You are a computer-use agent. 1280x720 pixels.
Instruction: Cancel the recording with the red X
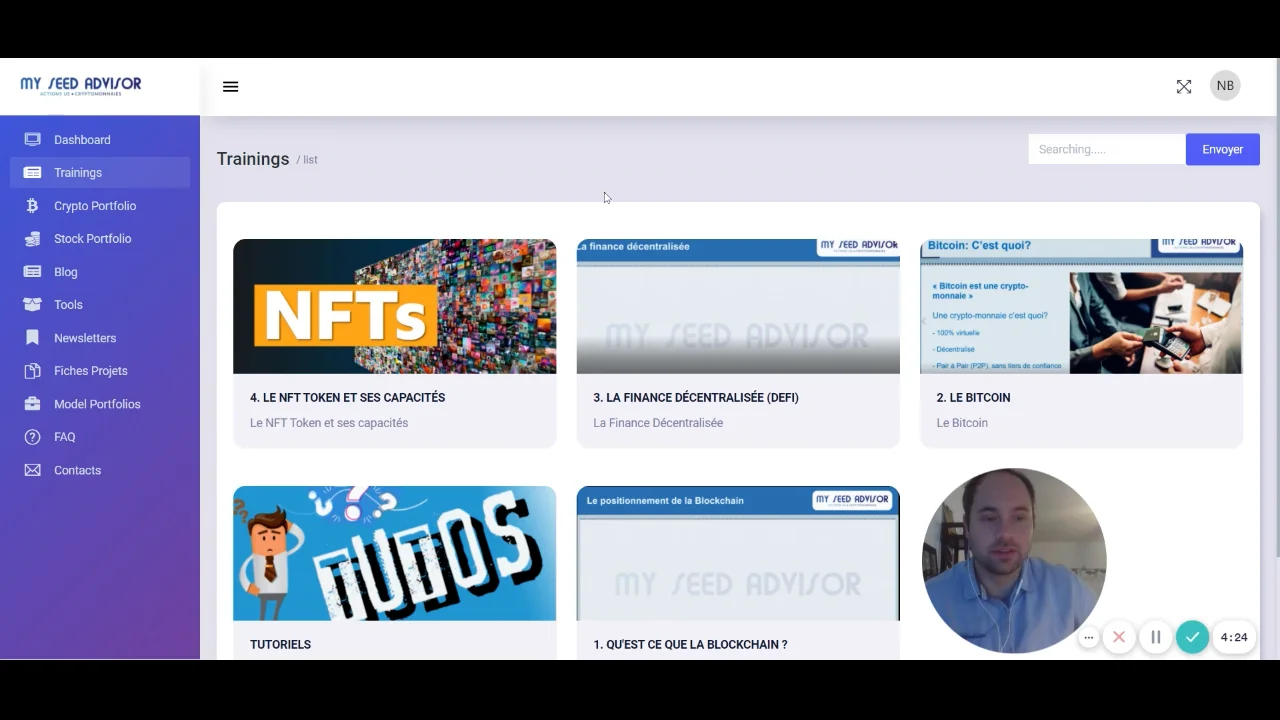point(1119,637)
